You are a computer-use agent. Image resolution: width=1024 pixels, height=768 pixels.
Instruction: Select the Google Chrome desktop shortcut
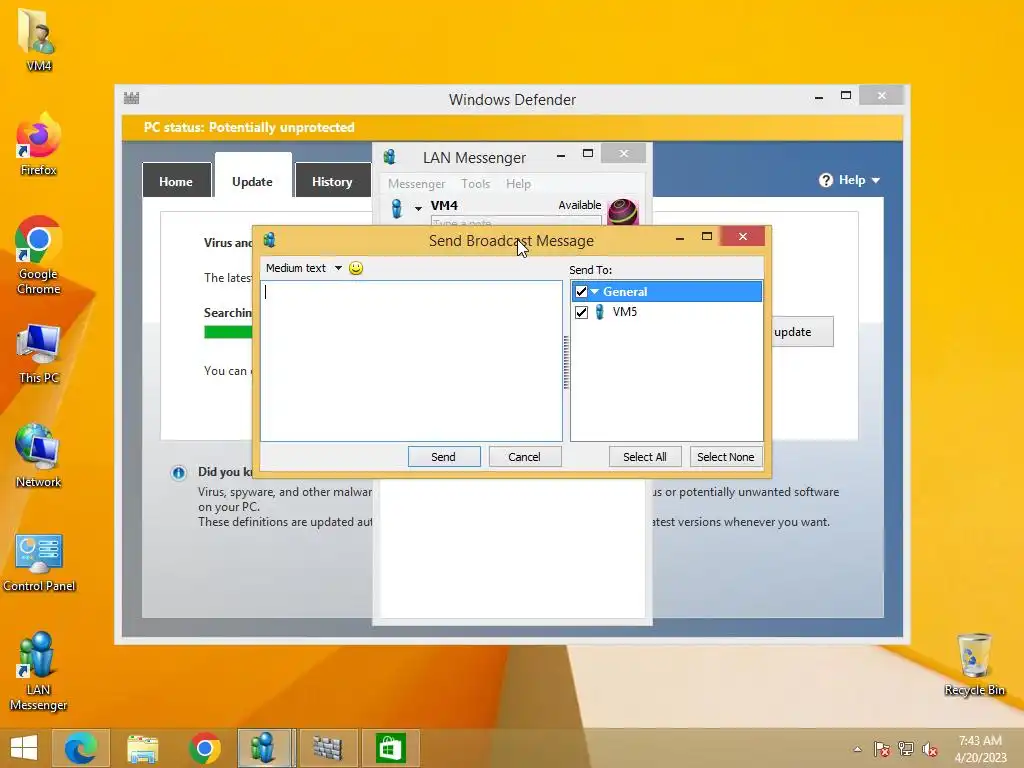pyautogui.click(x=39, y=255)
